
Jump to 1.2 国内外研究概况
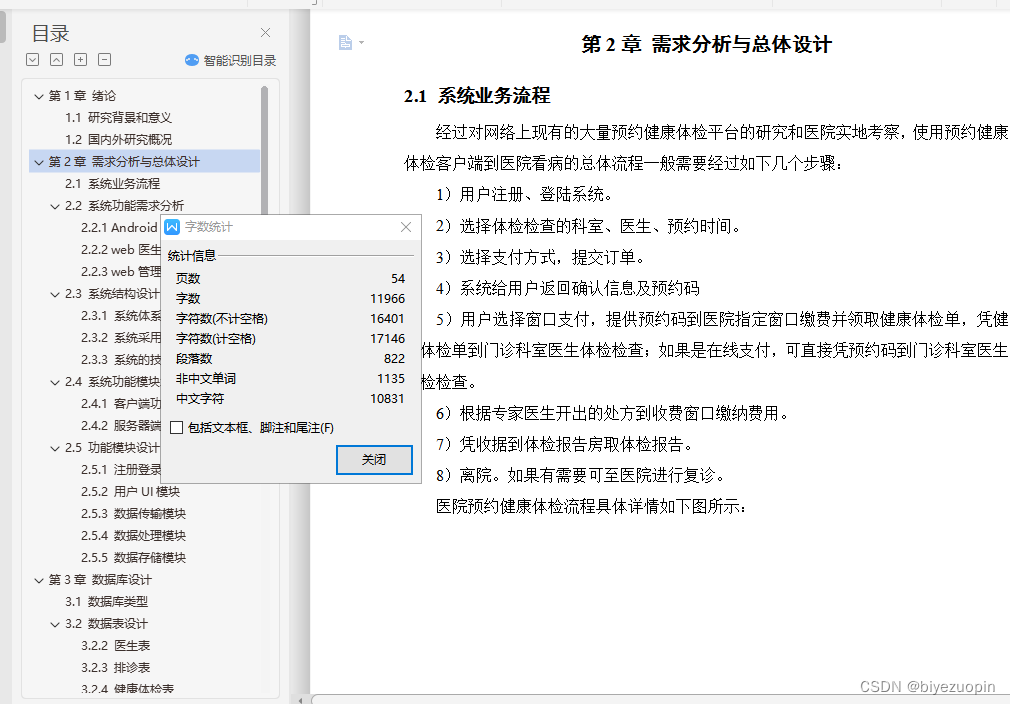point(119,140)
